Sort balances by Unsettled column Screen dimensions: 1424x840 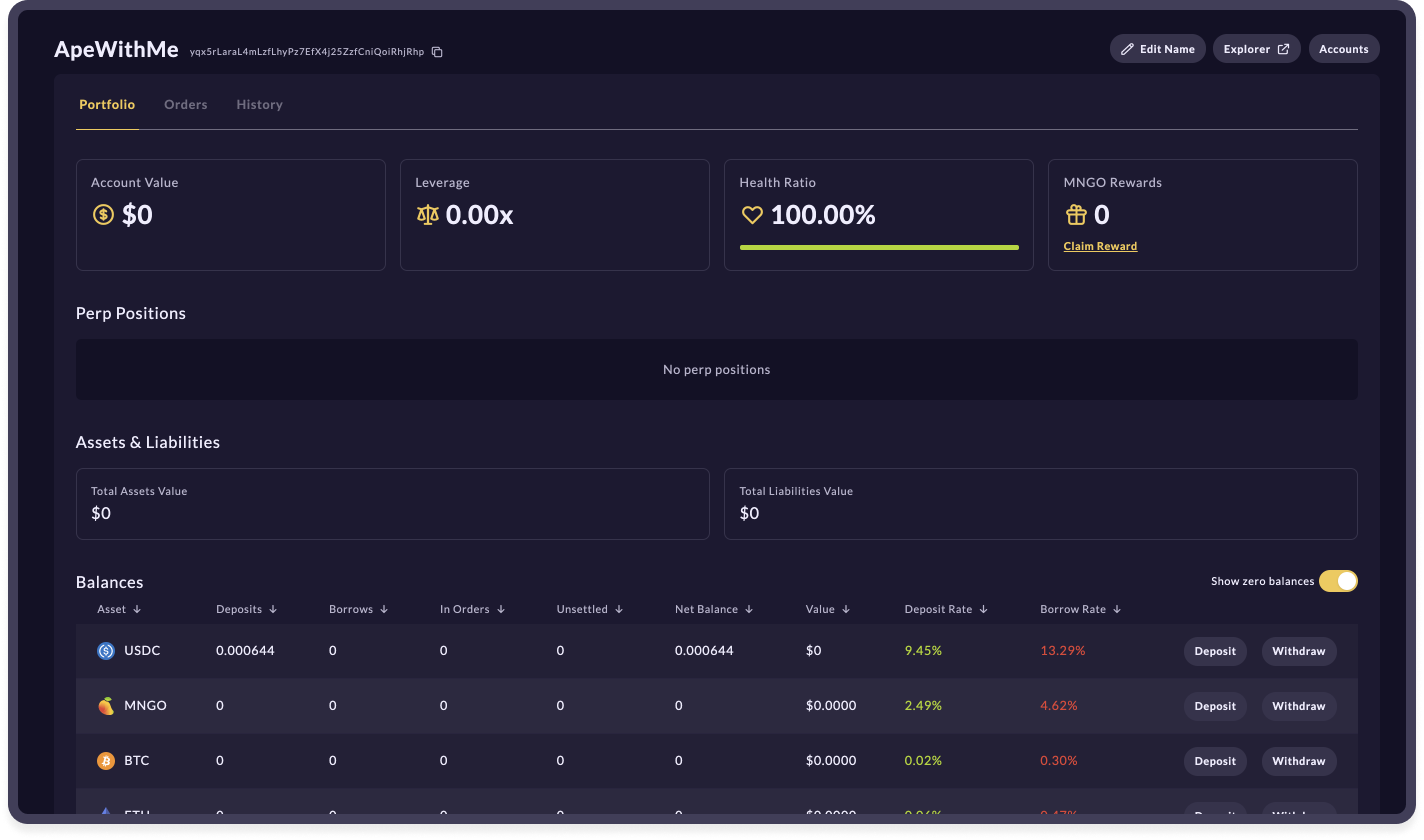(x=590, y=609)
